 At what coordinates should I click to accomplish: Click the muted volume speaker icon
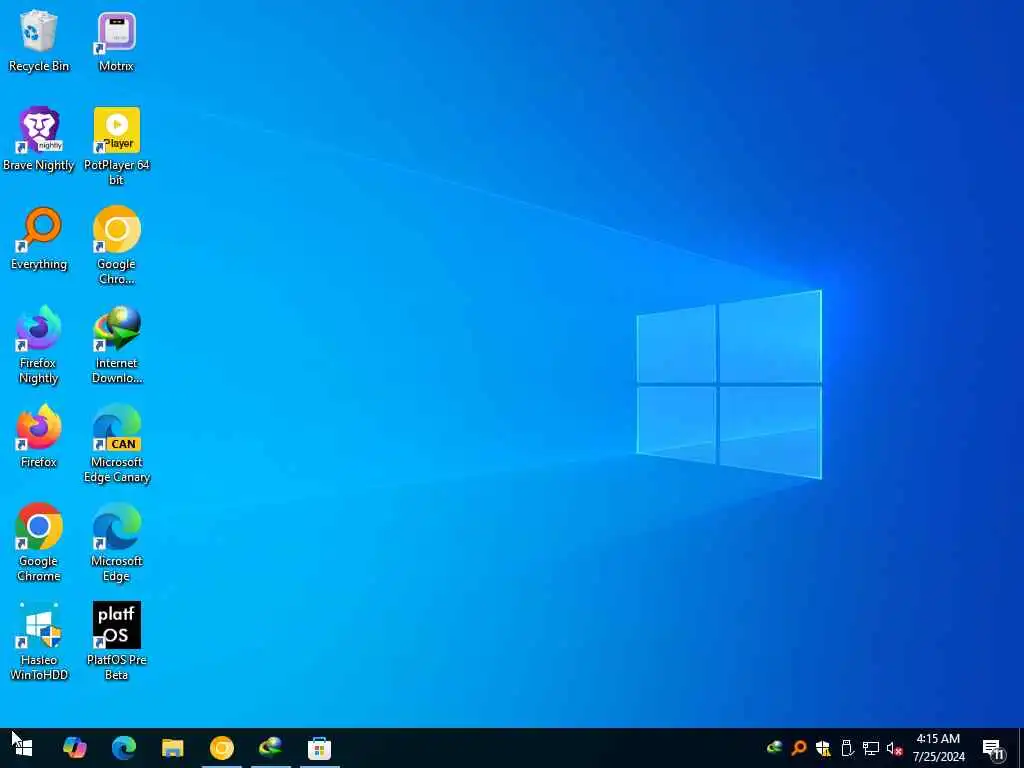pos(894,748)
